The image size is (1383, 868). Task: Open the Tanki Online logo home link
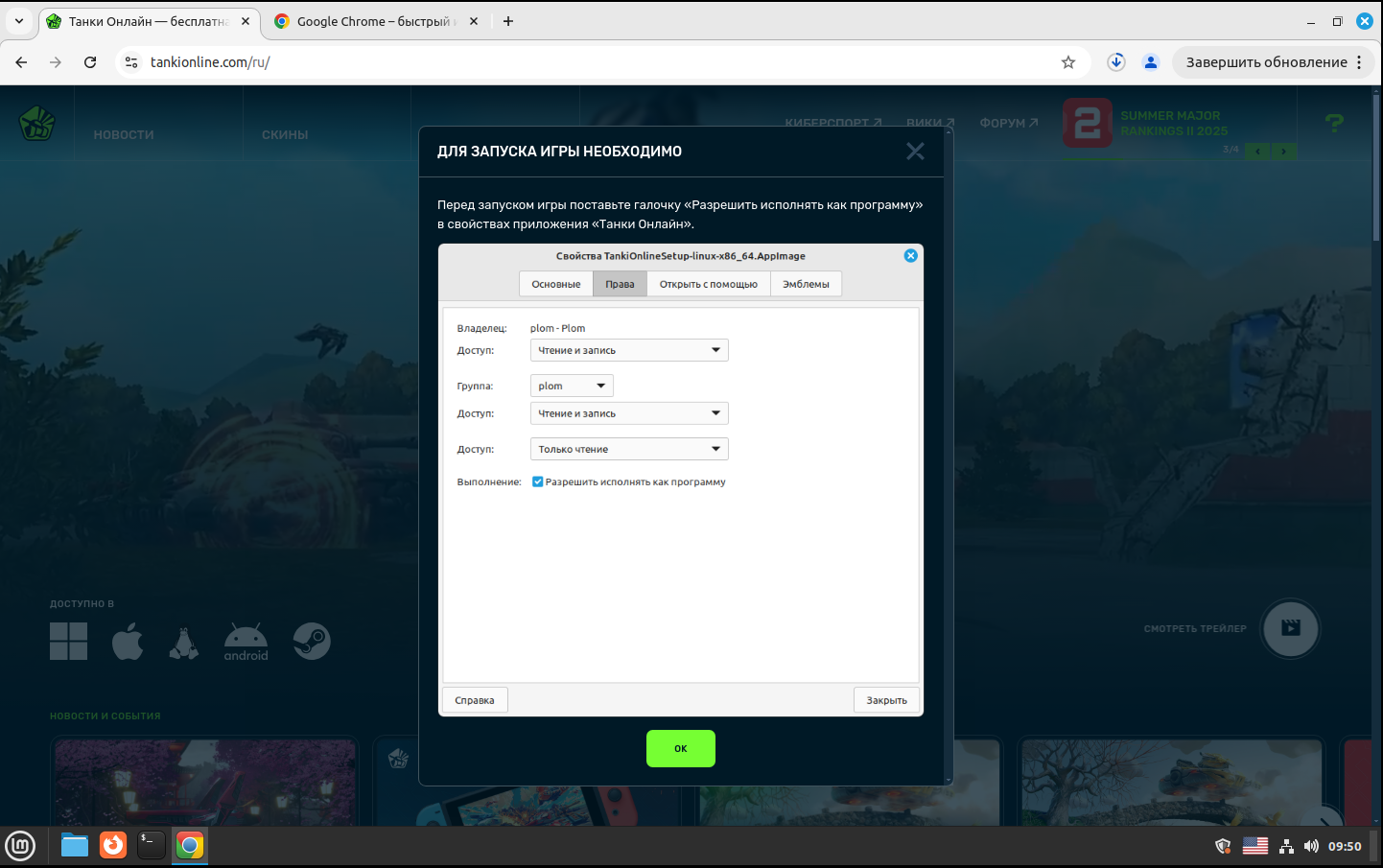[37, 125]
